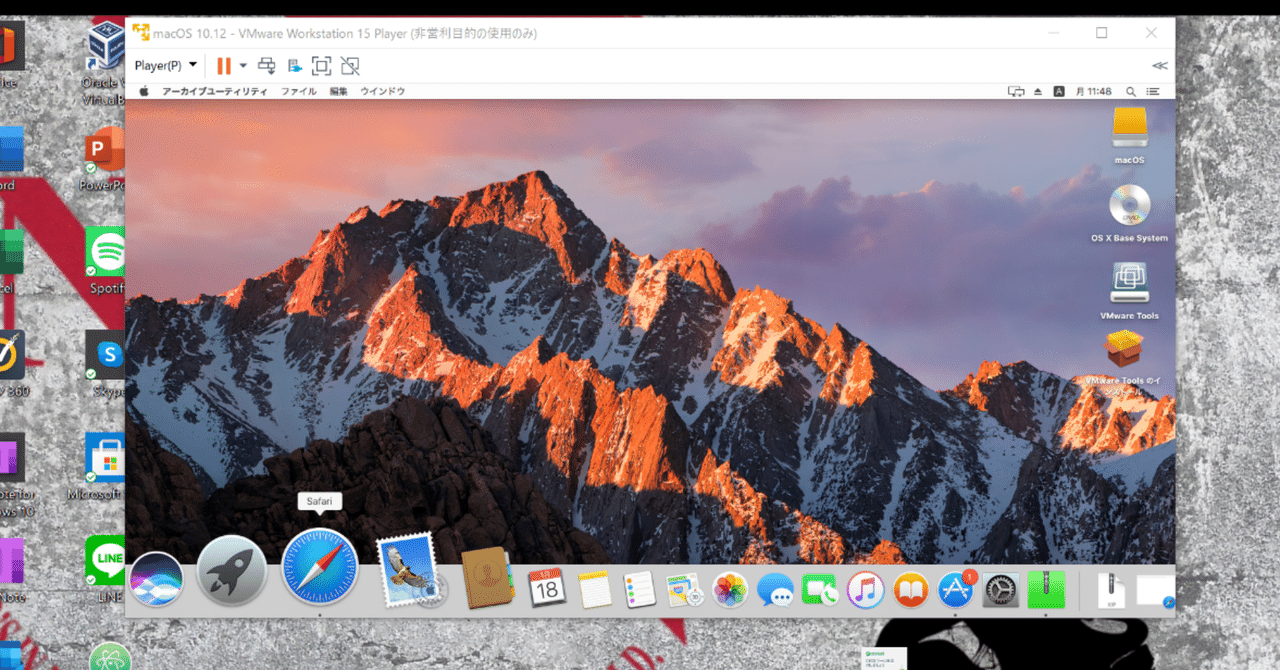Open Safari from the Dock

click(320, 567)
